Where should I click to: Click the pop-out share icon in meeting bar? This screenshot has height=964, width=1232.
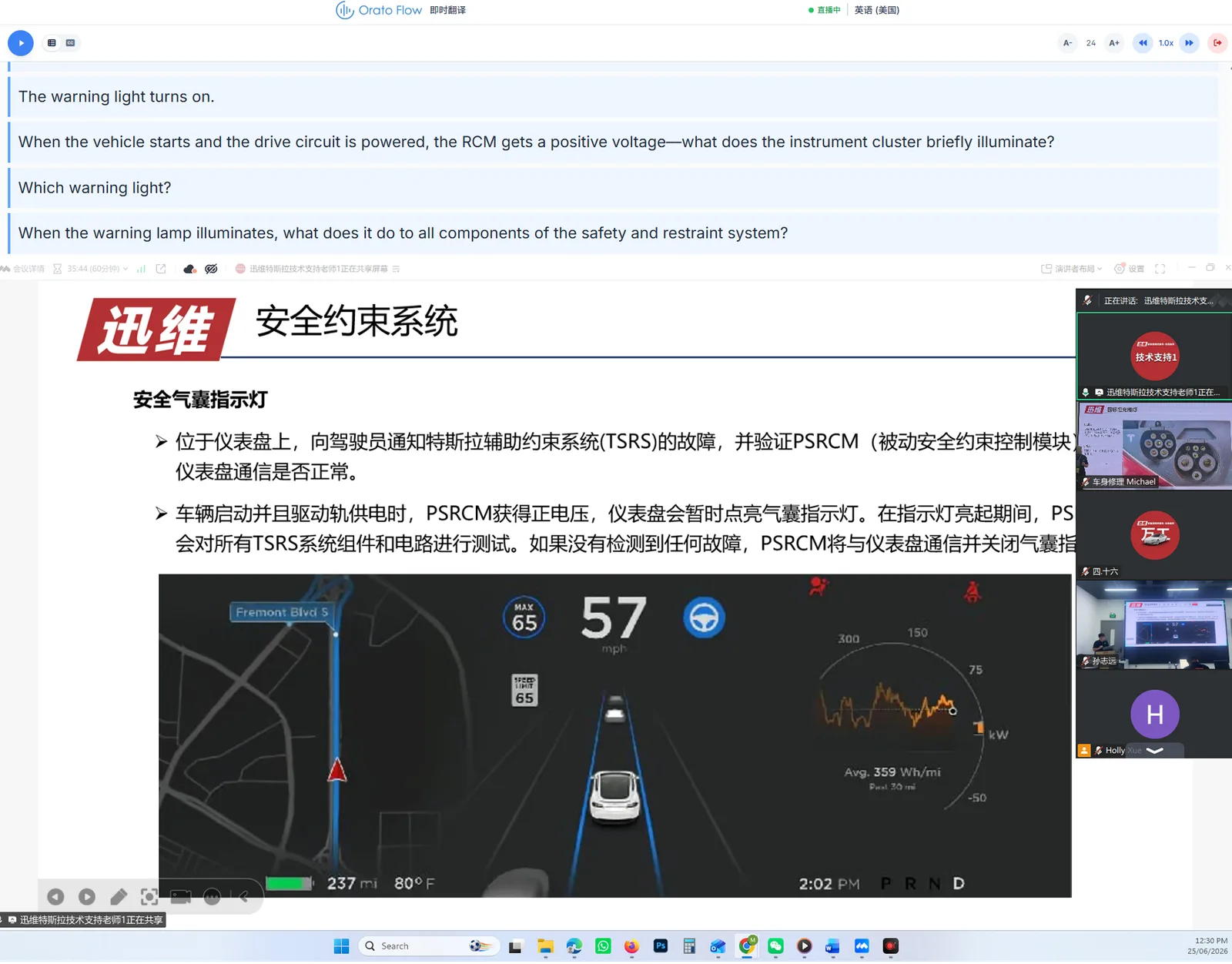[161, 269]
